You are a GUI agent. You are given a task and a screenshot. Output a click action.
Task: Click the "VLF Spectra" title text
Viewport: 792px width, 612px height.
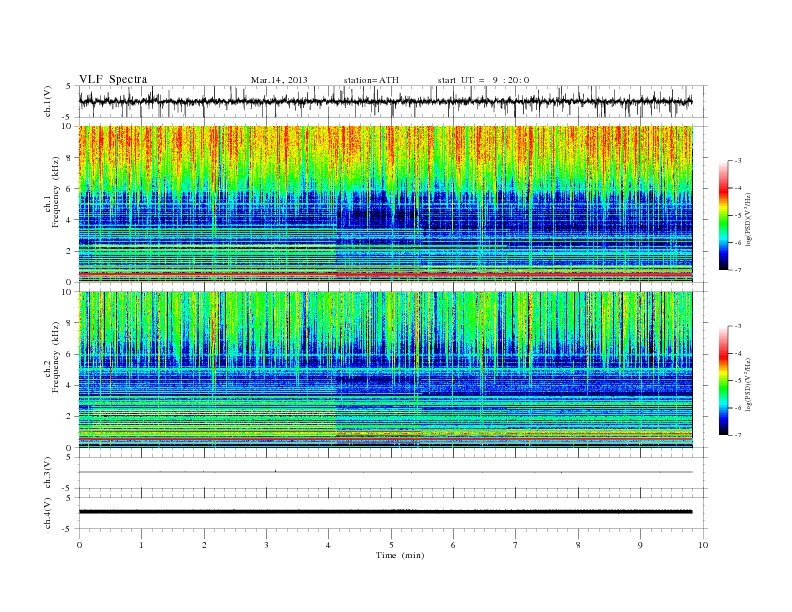pyautogui.click(x=113, y=79)
